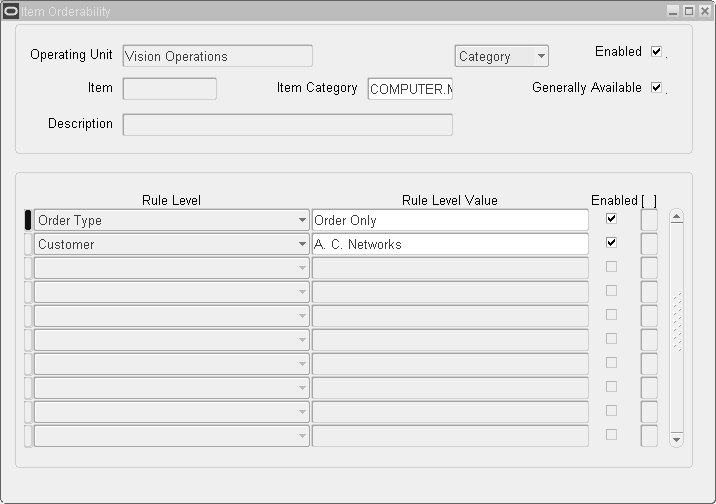Open the Category criteria dropdown
This screenshot has height=504, width=716.
pyautogui.click(x=501, y=56)
